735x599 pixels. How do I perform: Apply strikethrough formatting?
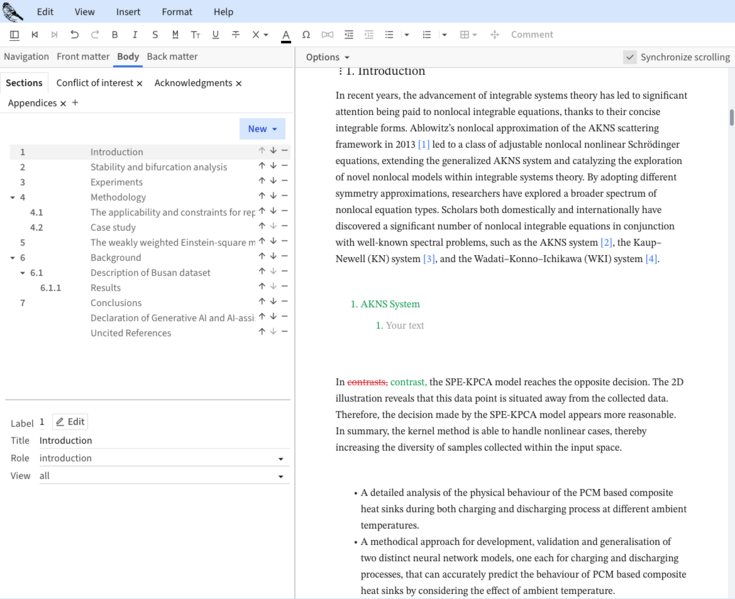[x=236, y=35]
